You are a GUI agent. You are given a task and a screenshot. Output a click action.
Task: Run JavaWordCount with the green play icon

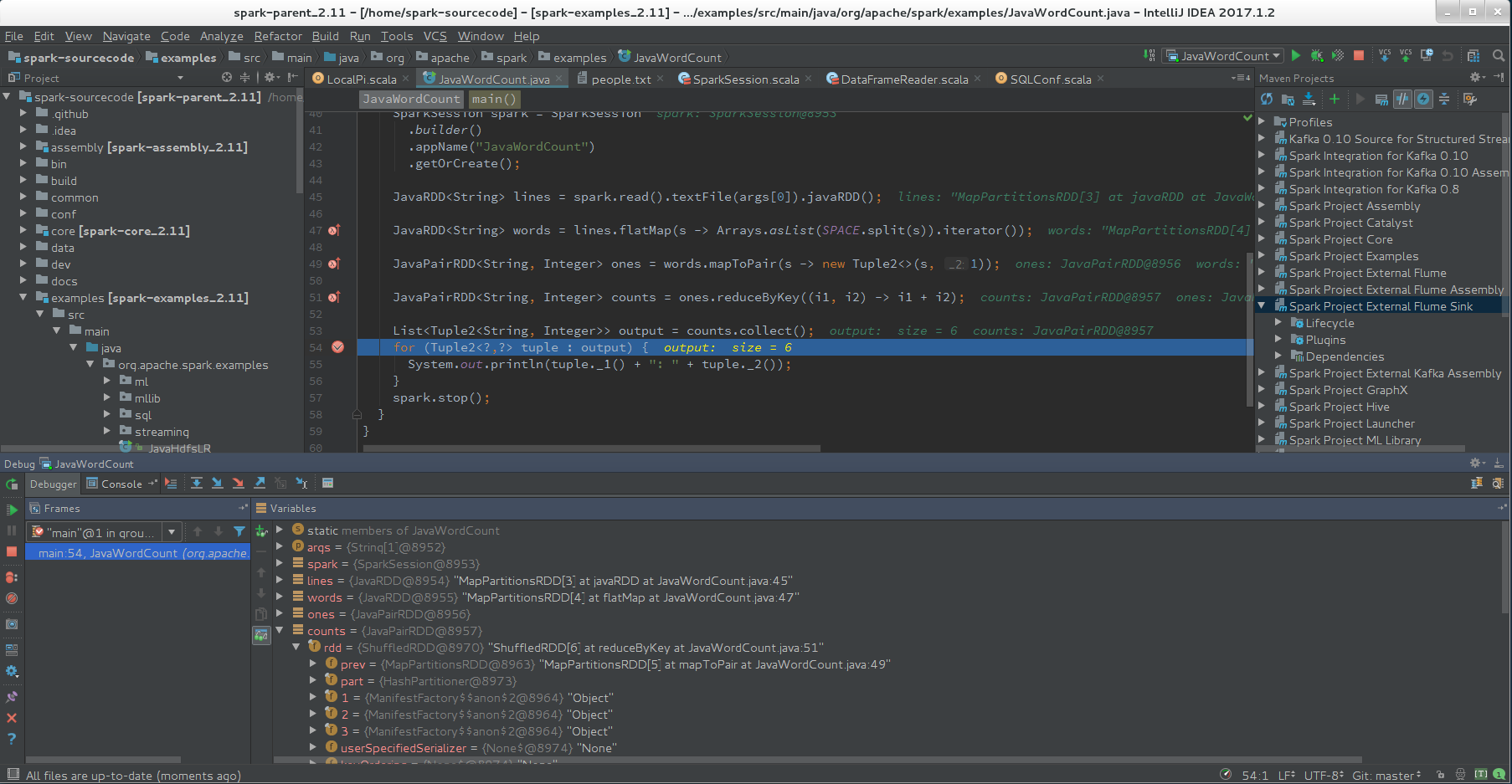[x=1296, y=56]
